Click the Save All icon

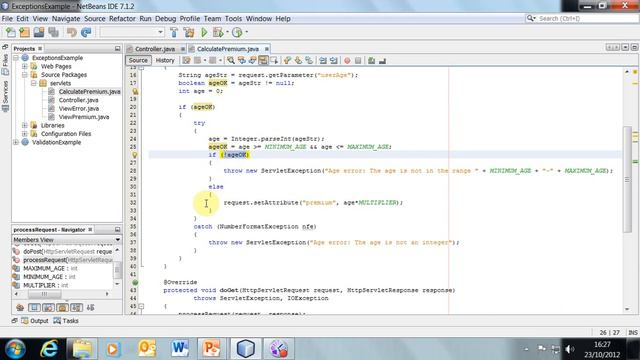[53, 32]
